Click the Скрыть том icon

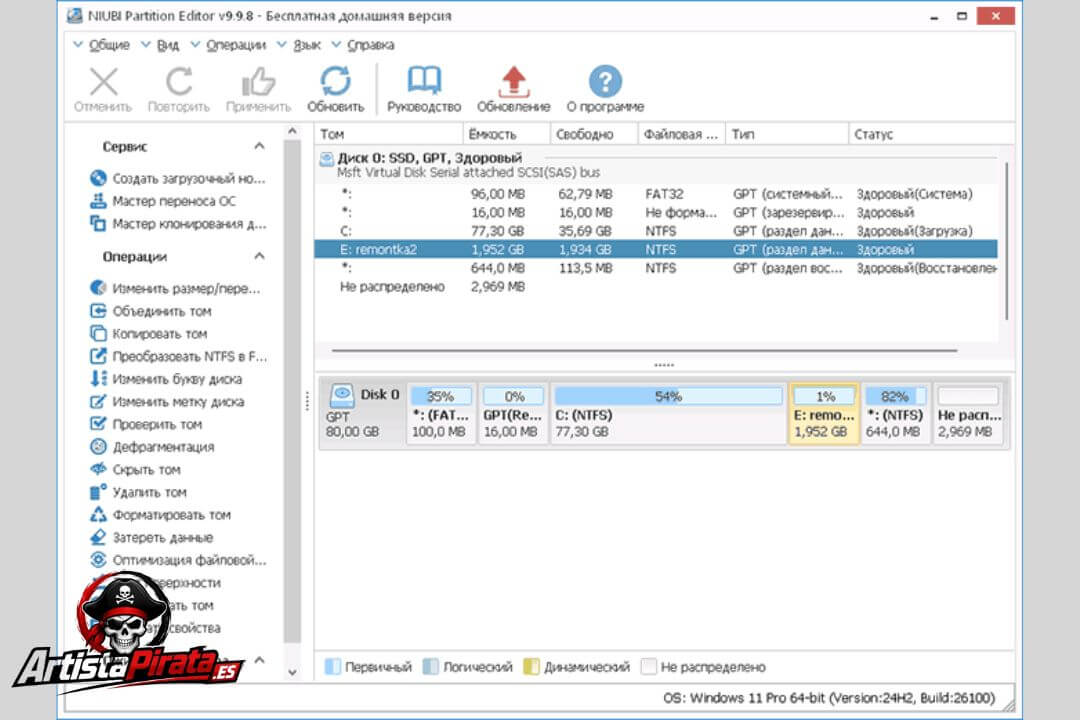click(98, 469)
